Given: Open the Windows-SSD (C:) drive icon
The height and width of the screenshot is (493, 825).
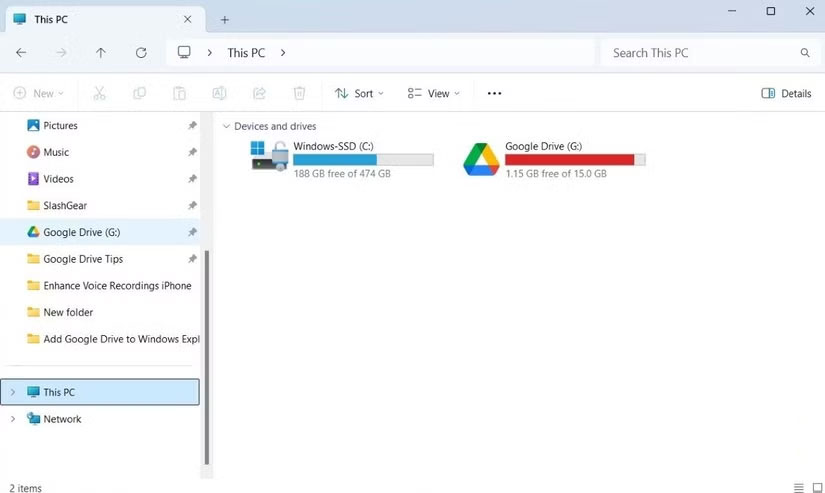Looking at the screenshot, I should coord(269,156).
